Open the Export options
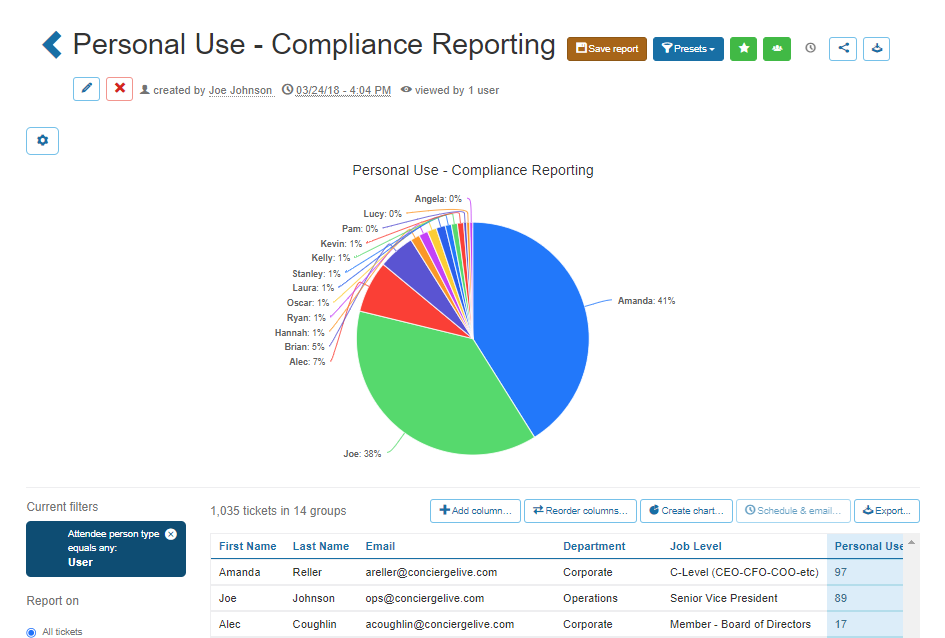 click(886, 511)
